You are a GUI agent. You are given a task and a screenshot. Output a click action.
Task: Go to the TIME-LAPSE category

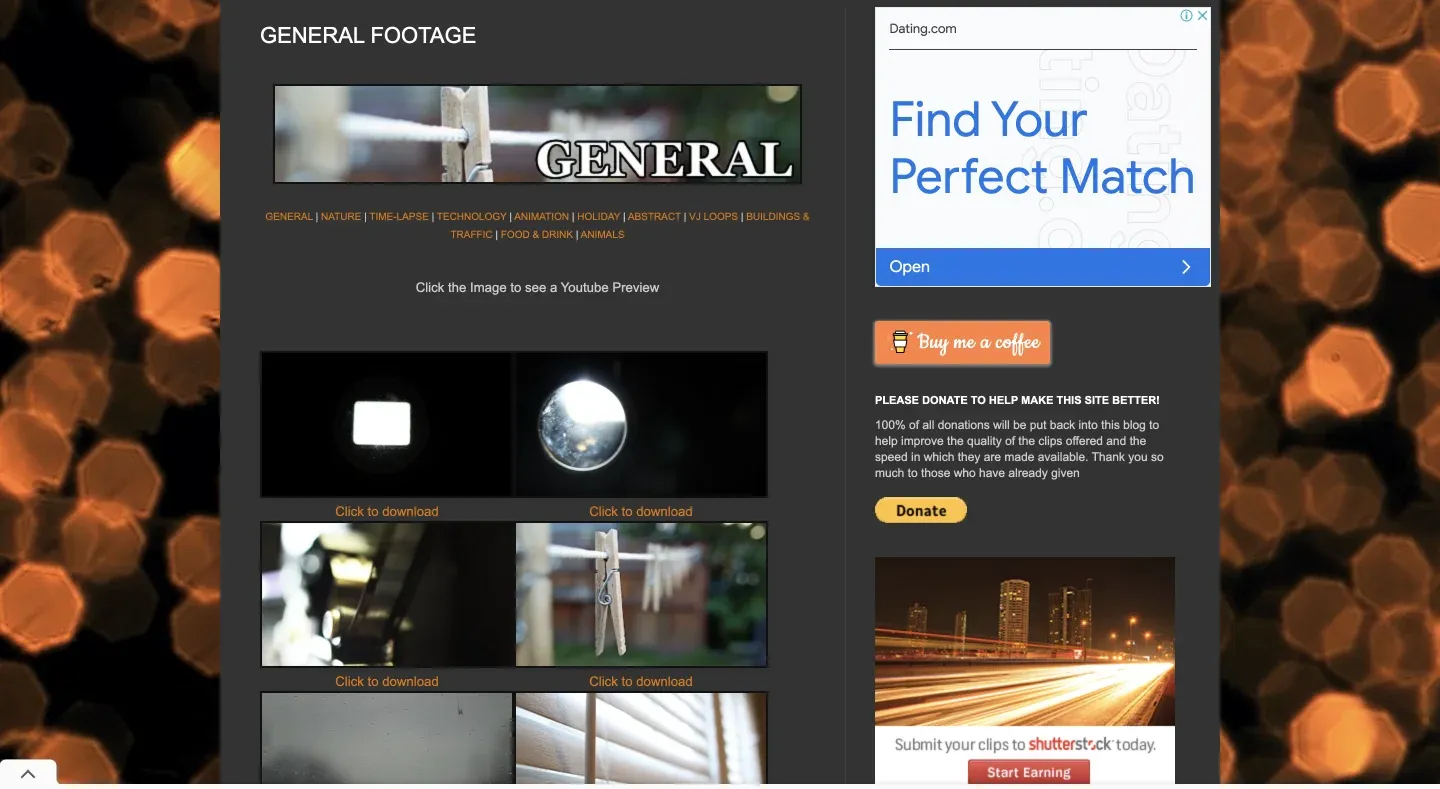399,217
